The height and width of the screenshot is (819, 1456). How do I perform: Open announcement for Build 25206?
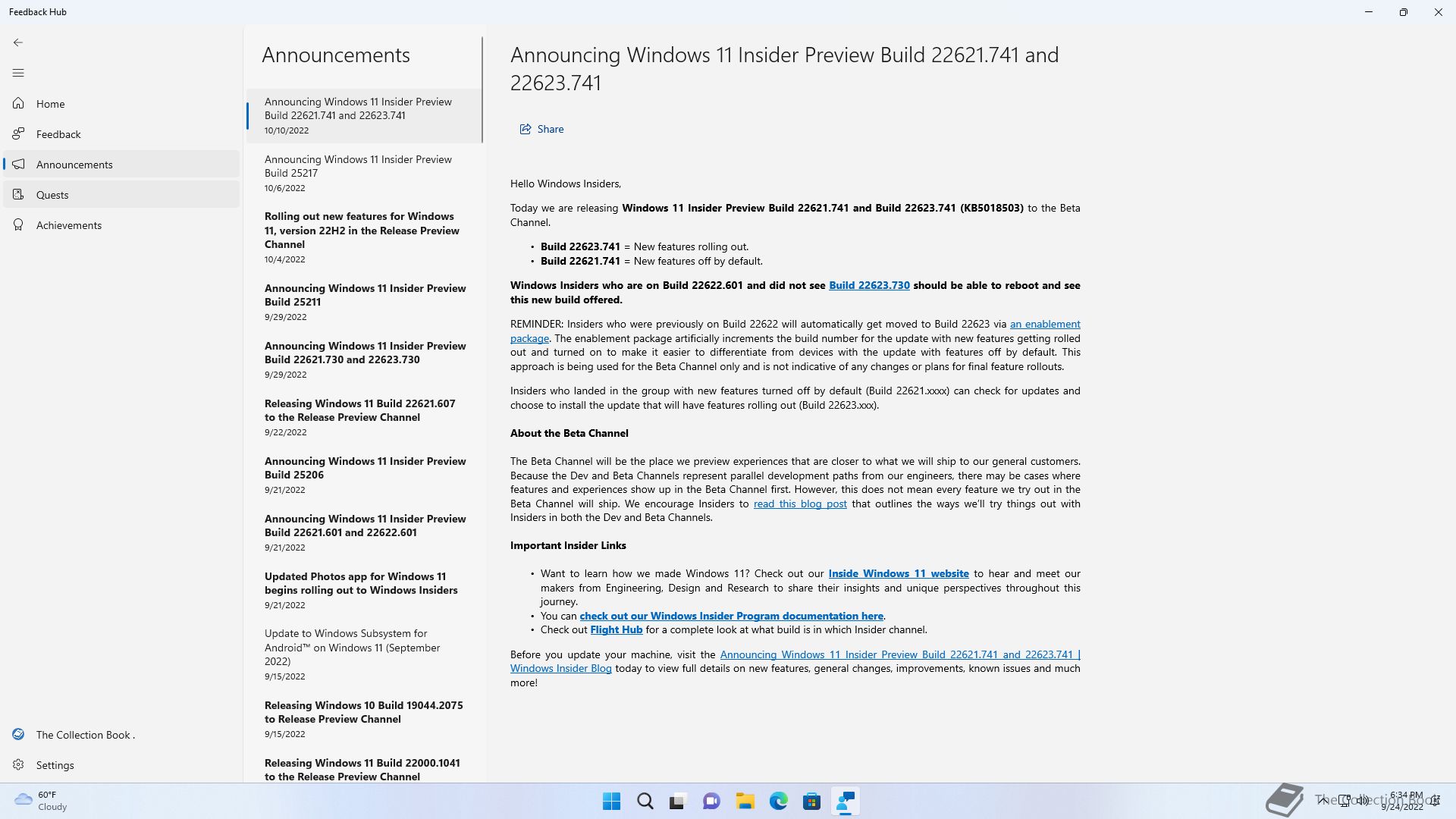click(364, 475)
